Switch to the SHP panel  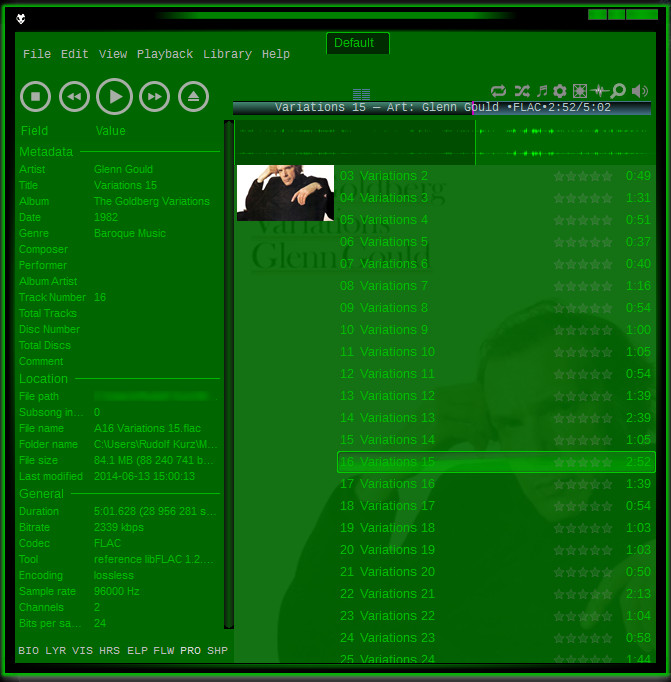pos(217,650)
